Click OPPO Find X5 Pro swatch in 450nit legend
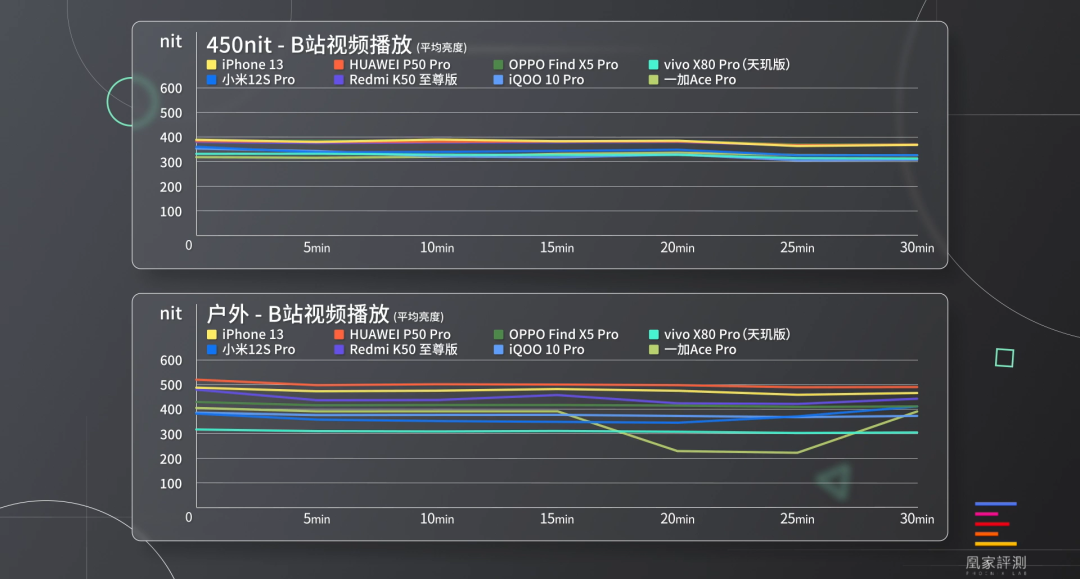Screen dimensions: 1080x579 click(498, 65)
